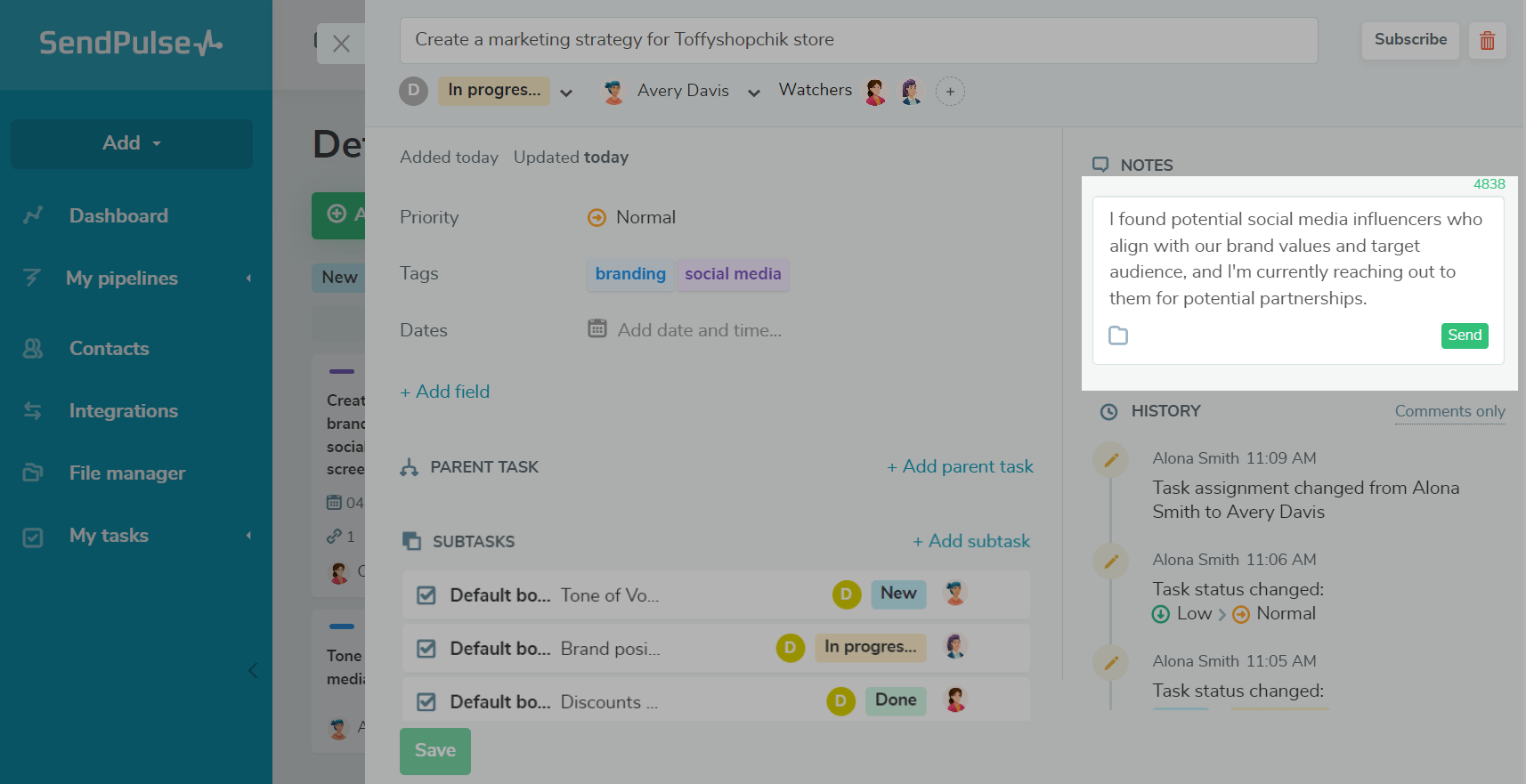
Task: Open the Avery Davis assignee dropdown
Action: tap(754, 93)
